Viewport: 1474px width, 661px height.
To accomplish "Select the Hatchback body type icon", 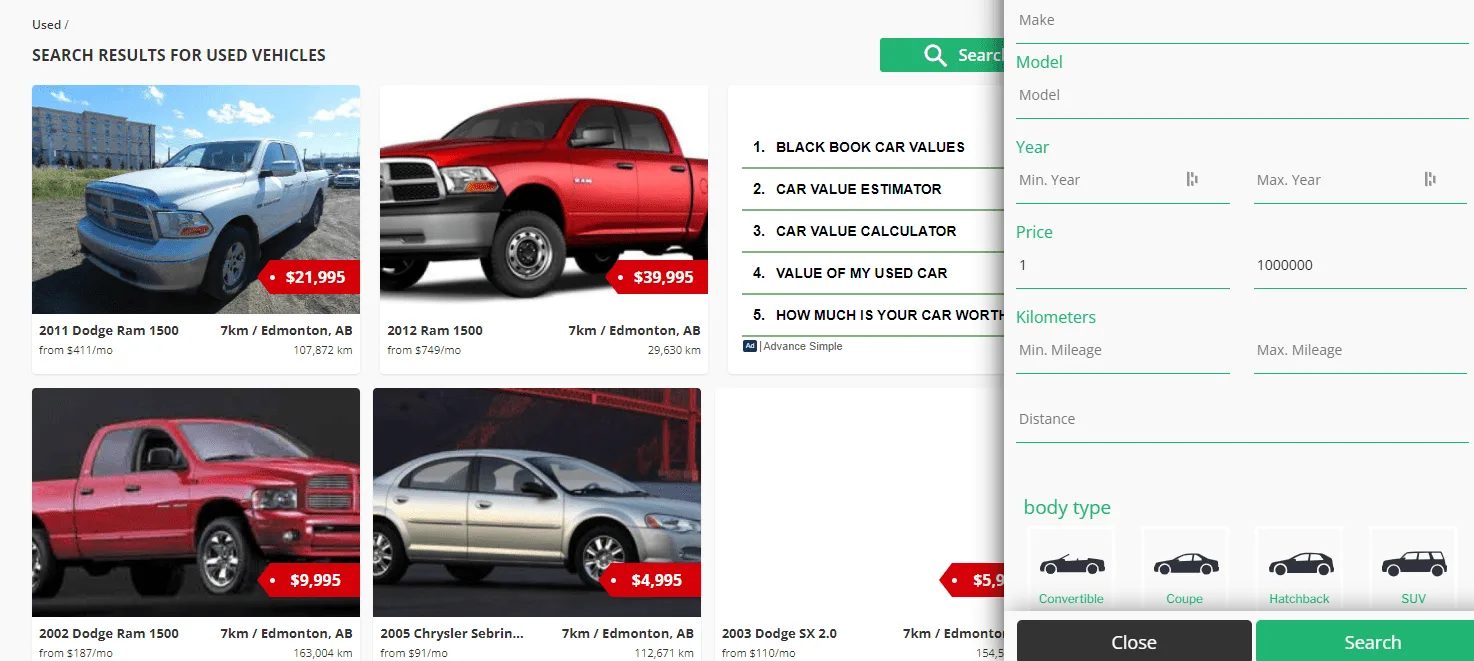I will (1299, 565).
